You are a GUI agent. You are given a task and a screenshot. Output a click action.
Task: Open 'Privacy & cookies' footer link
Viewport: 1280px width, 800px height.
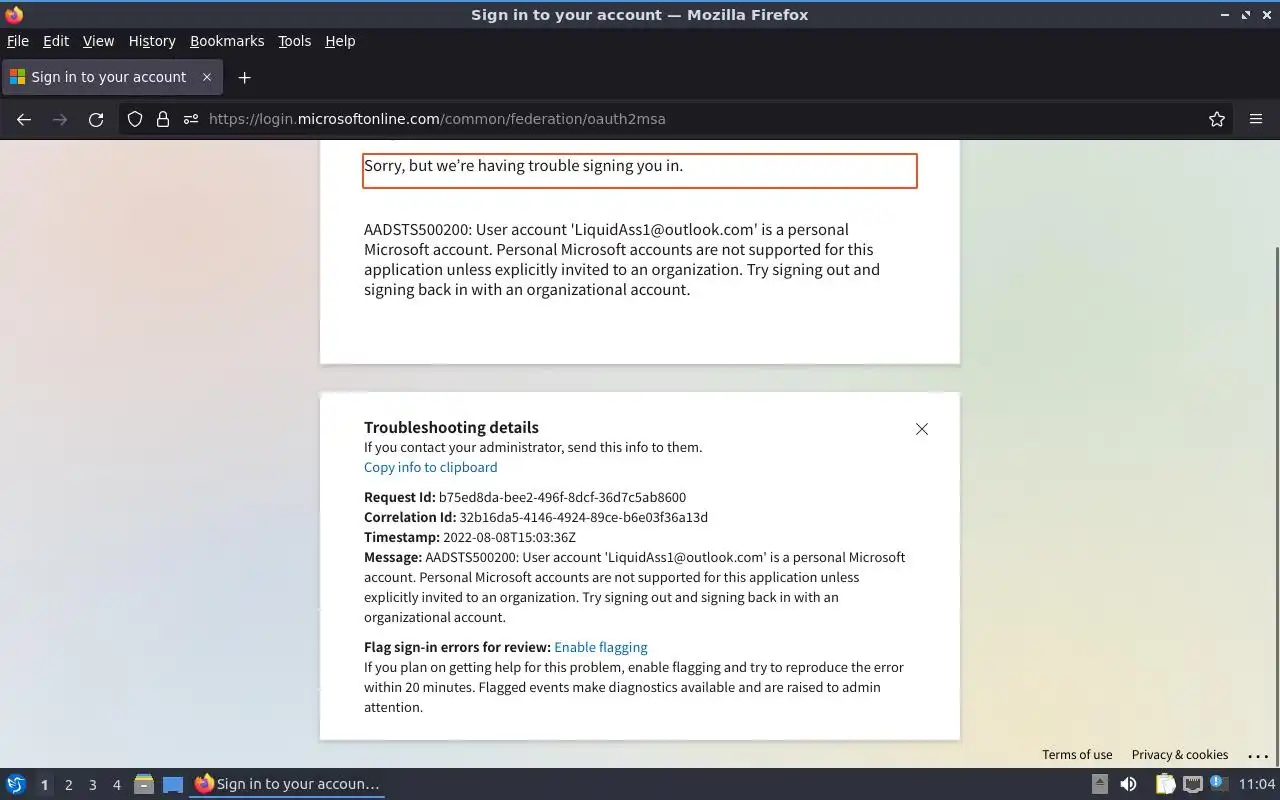(1179, 755)
